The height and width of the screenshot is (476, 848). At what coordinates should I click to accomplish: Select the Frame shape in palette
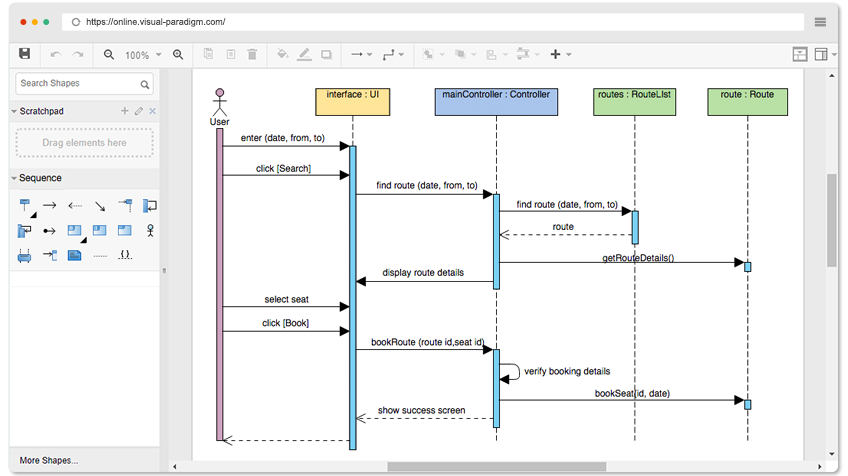[x=125, y=230]
